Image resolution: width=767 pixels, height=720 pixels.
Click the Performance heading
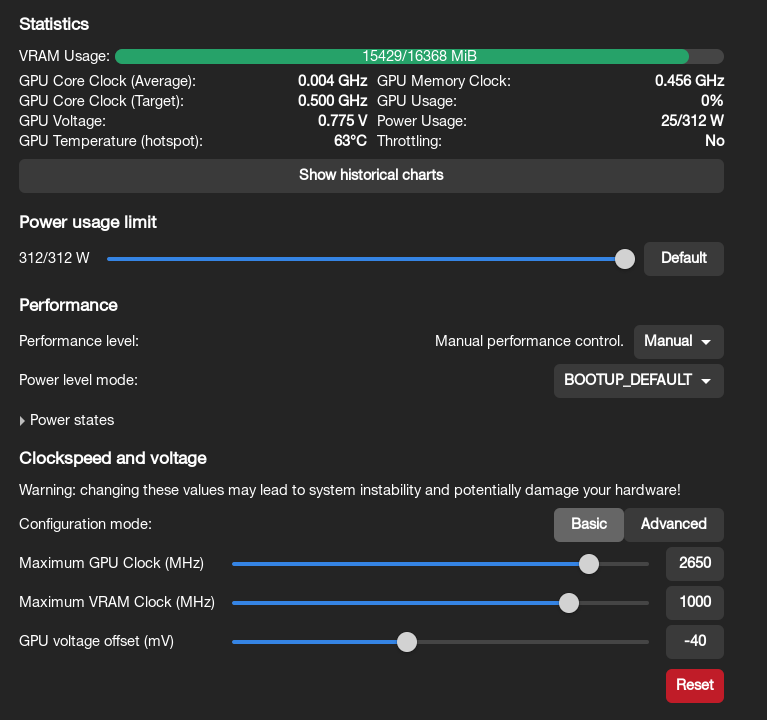68,305
